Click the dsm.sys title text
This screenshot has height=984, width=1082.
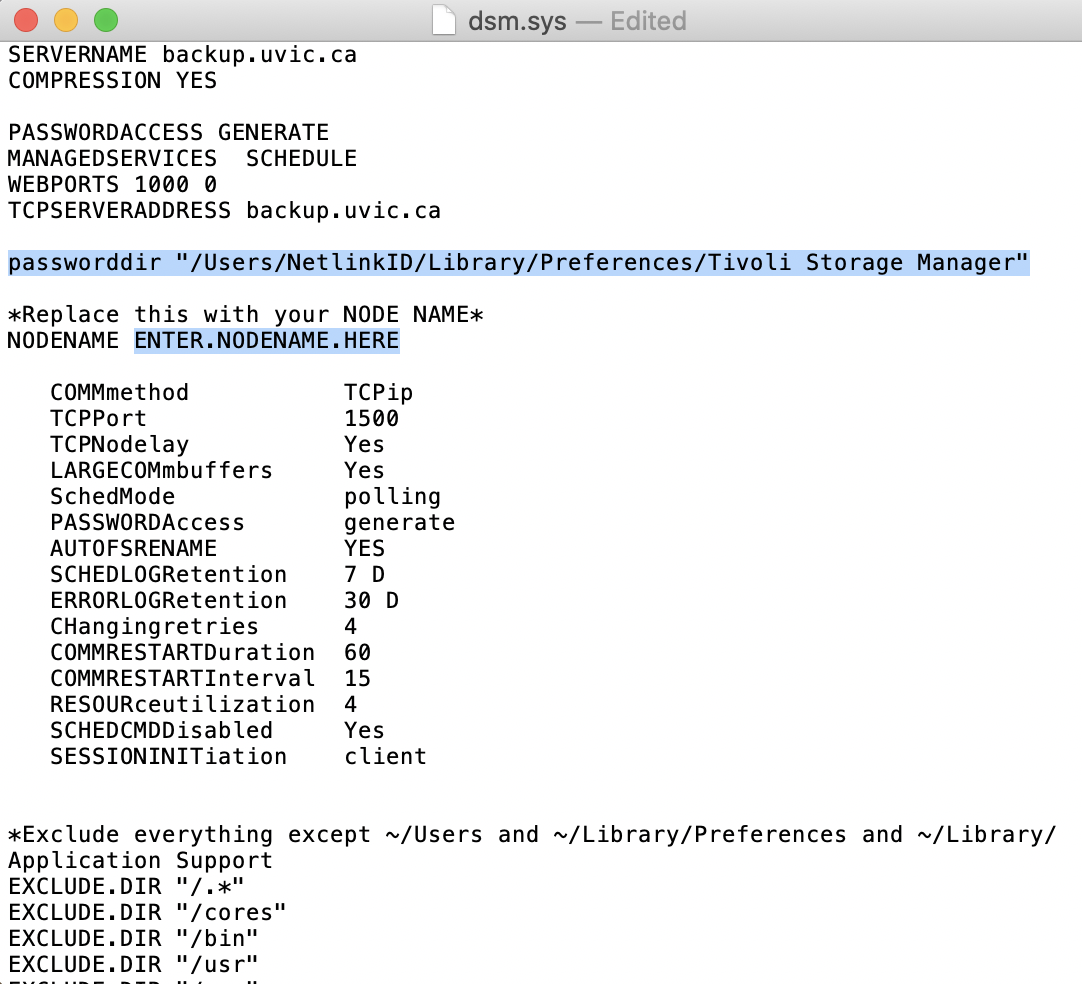point(517,21)
